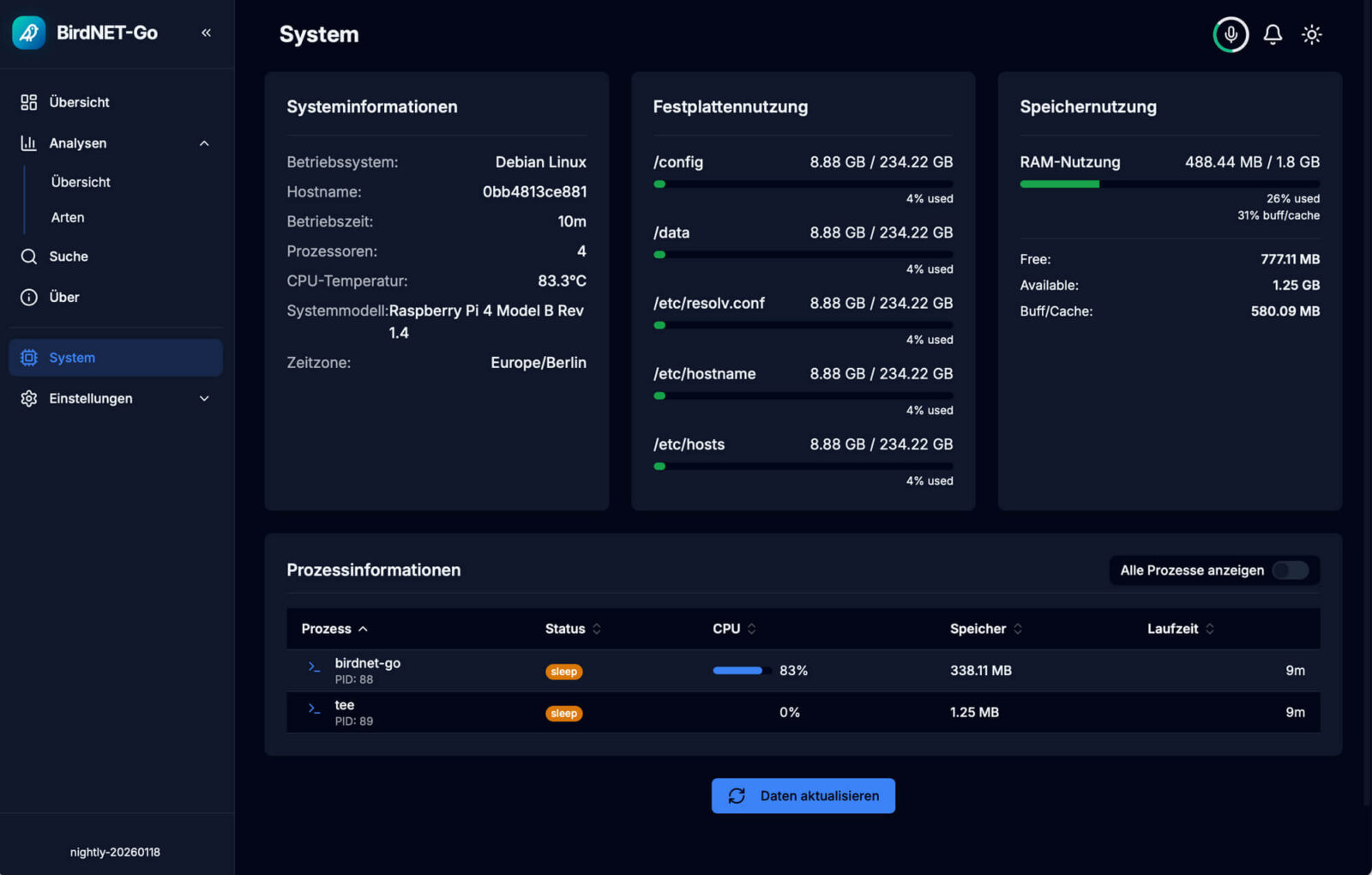Click birdnet-go CPU usage bar
The image size is (1372, 875).
tap(742, 671)
